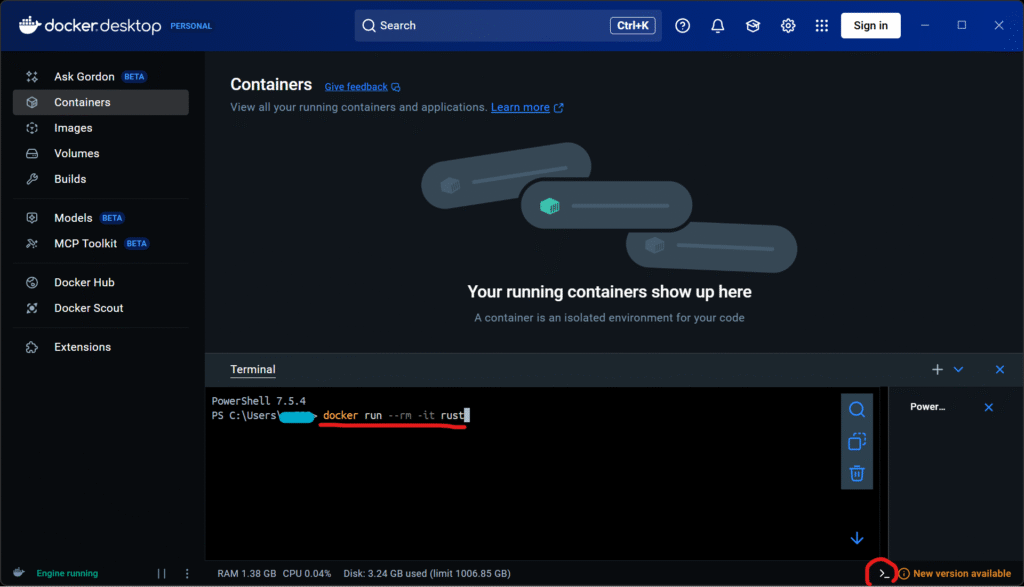Image resolution: width=1024 pixels, height=587 pixels.
Task: Clear terminal using the trash icon
Action: (x=857, y=473)
